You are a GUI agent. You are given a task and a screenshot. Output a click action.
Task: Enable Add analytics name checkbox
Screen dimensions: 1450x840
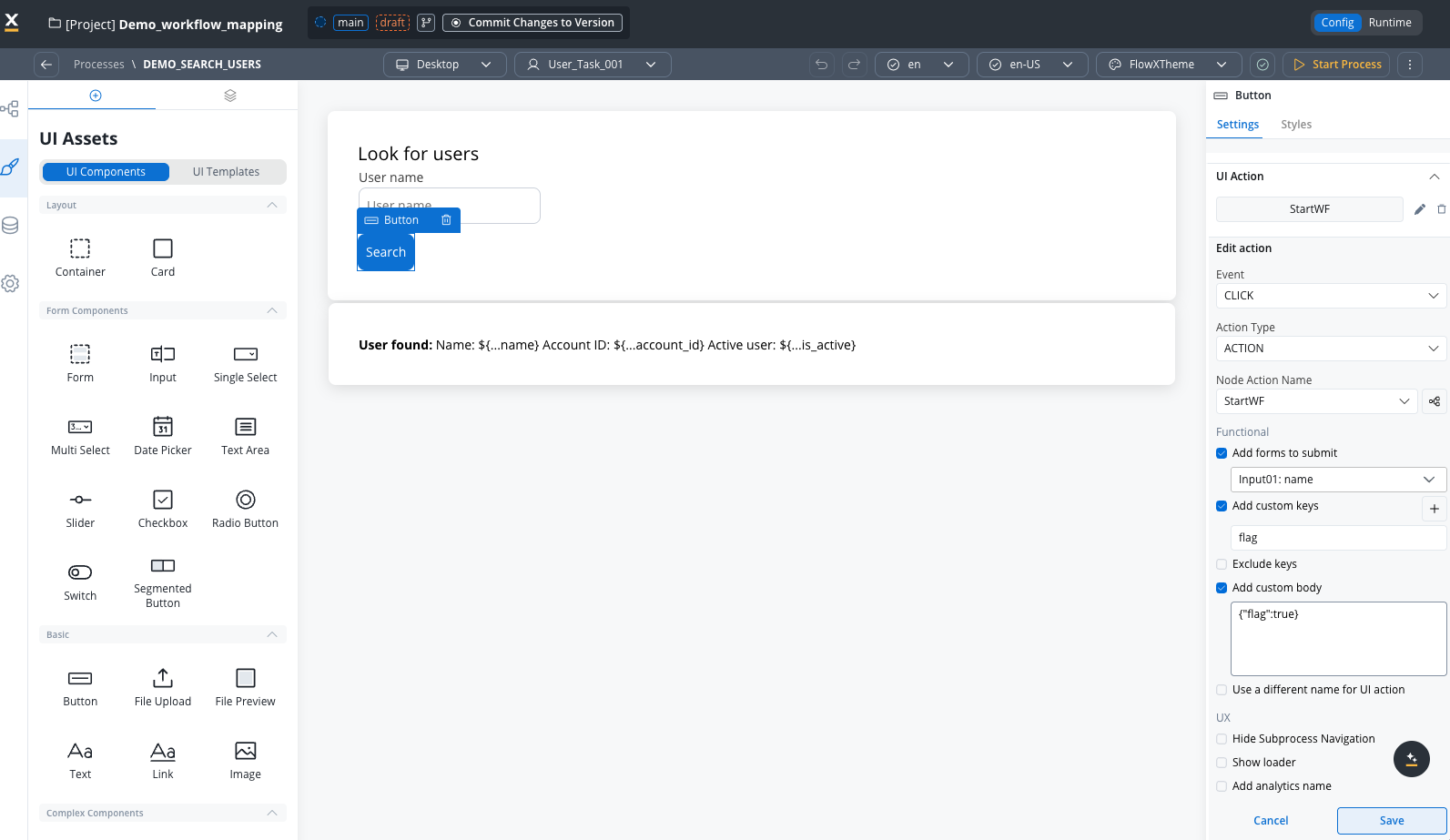tap(1222, 786)
